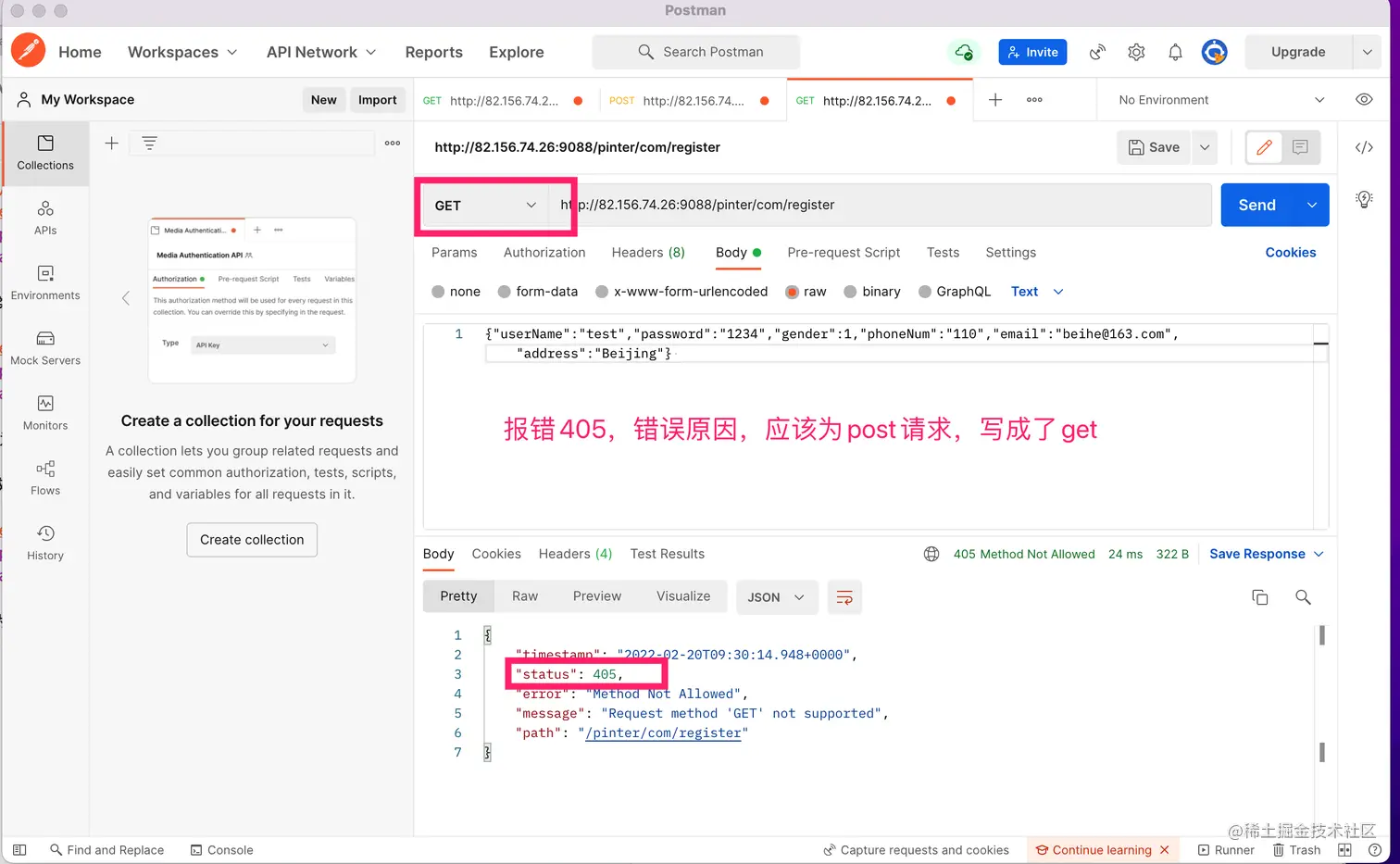Click the collections filter icon
1400x864 pixels.
click(149, 144)
